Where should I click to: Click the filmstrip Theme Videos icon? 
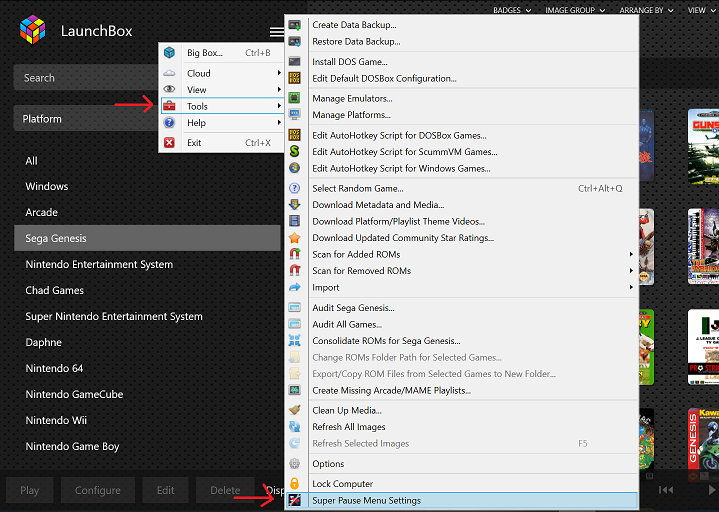pyautogui.click(x=294, y=221)
